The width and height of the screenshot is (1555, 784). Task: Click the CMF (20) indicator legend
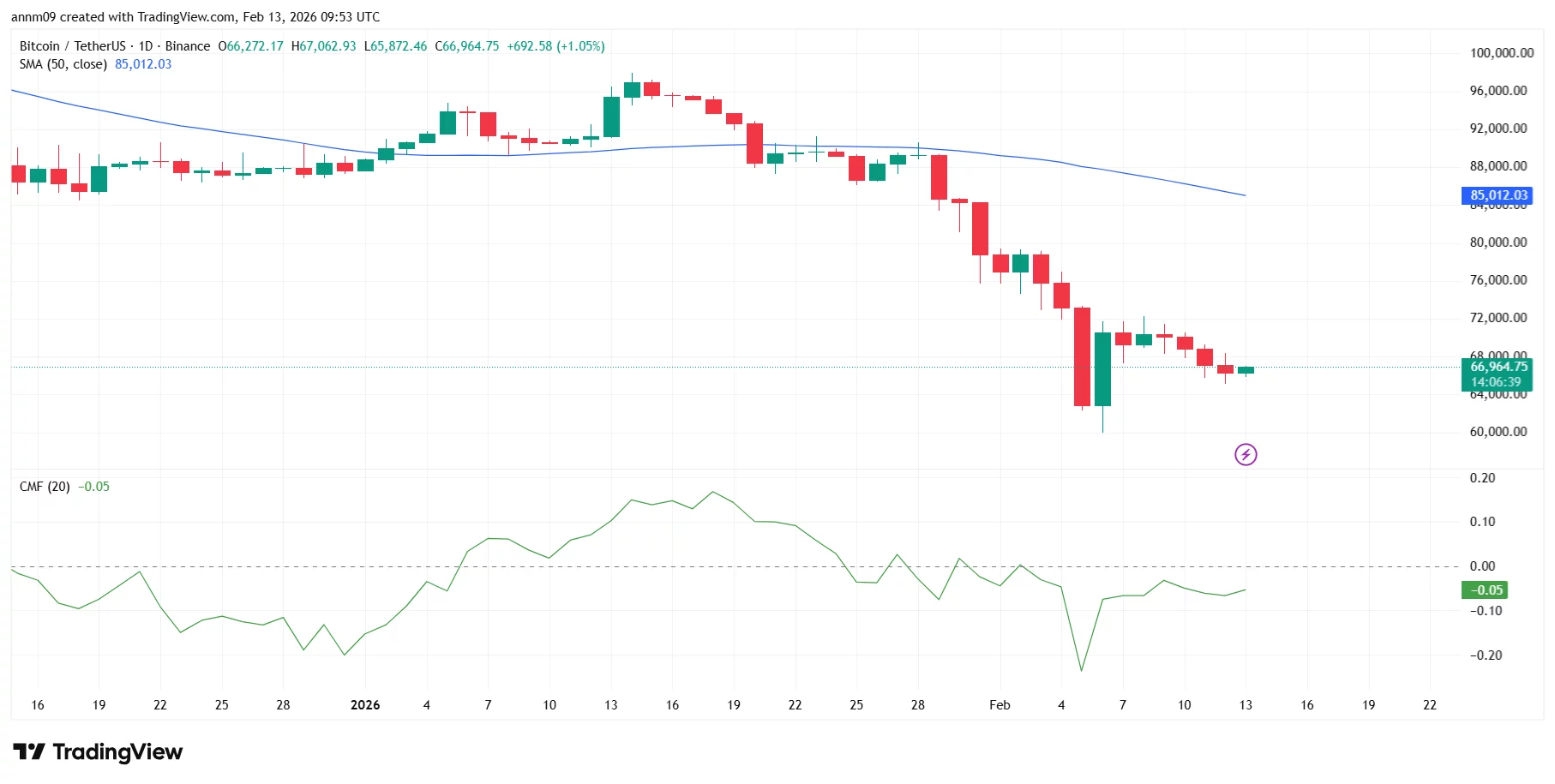[43, 486]
